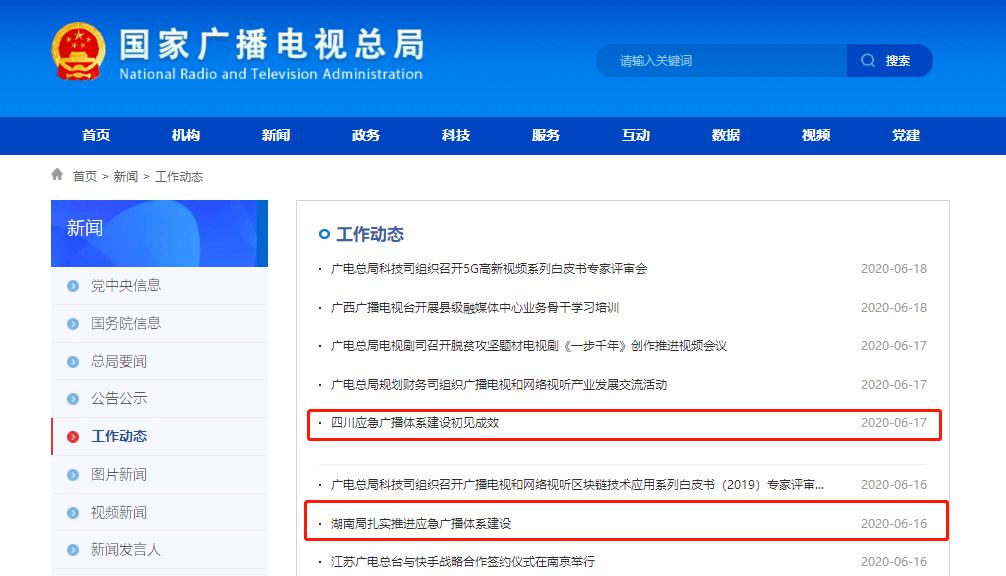The width and height of the screenshot is (1006, 576).
Task: Click the home icon in breadcrumb
Action: point(57,174)
